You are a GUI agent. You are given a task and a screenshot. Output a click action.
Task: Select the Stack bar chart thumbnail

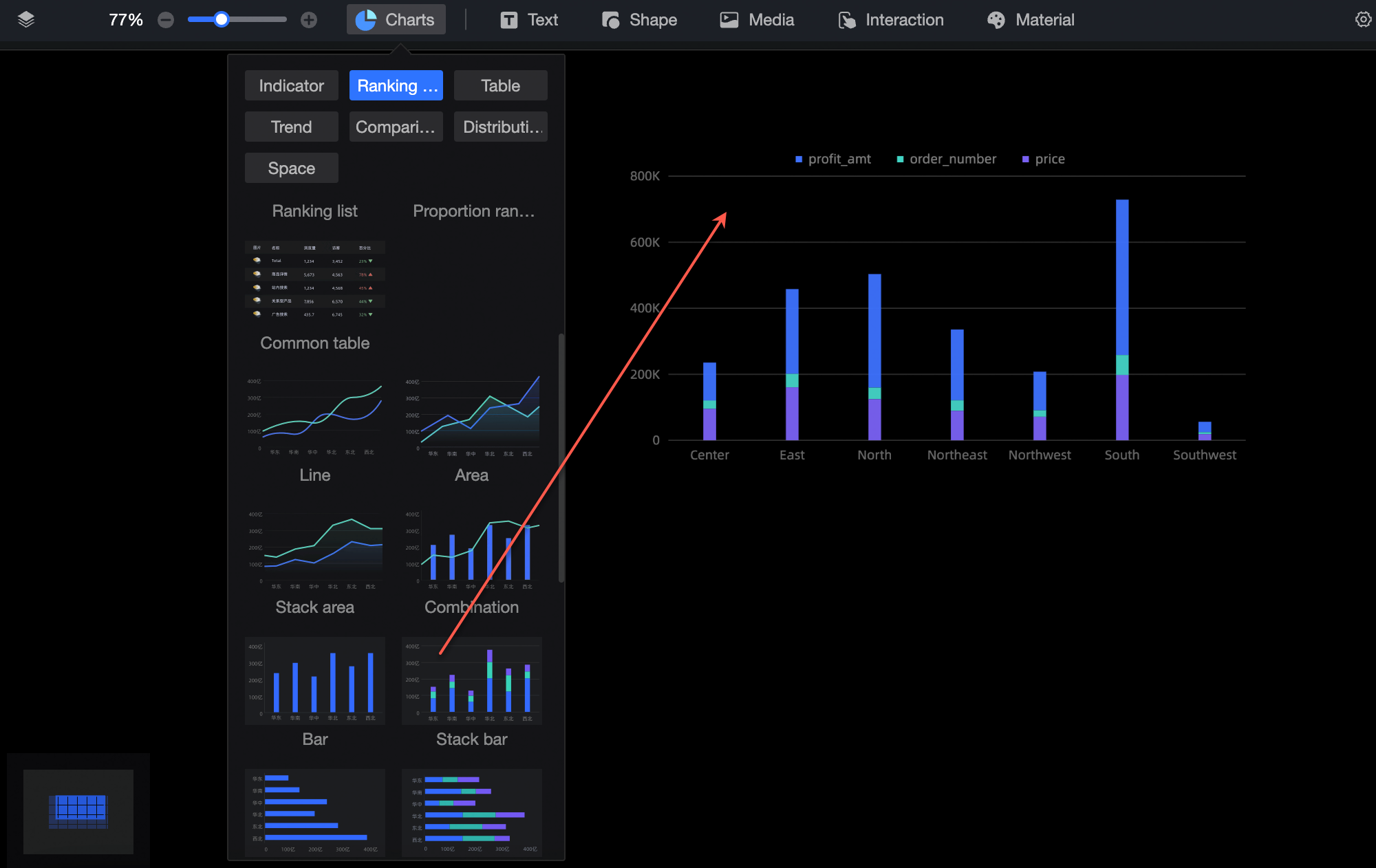coord(472,681)
